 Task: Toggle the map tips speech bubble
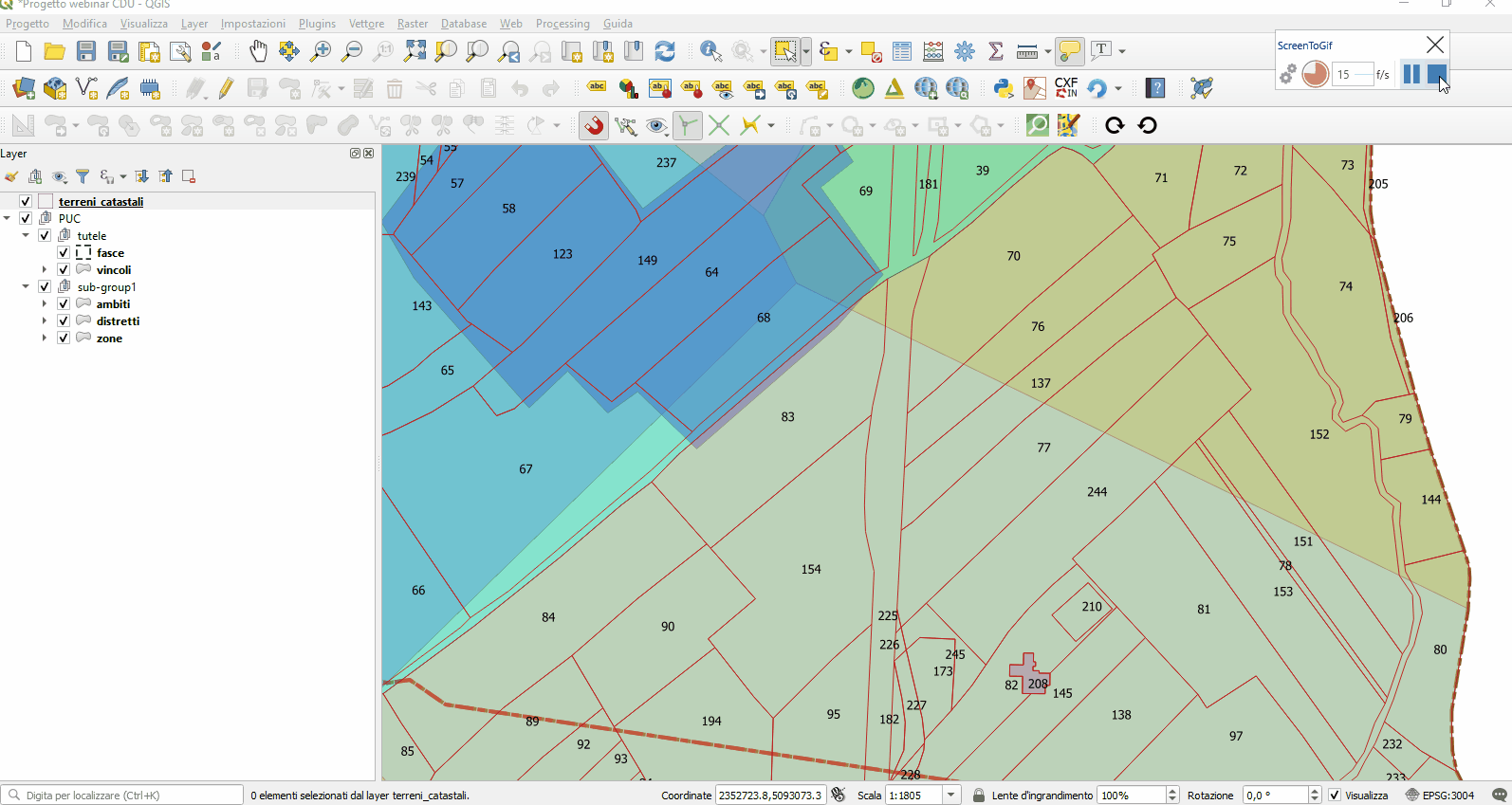(1070, 51)
